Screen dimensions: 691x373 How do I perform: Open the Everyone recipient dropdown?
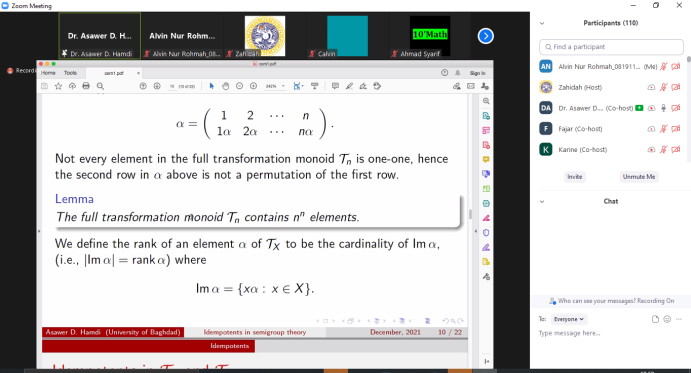point(568,319)
